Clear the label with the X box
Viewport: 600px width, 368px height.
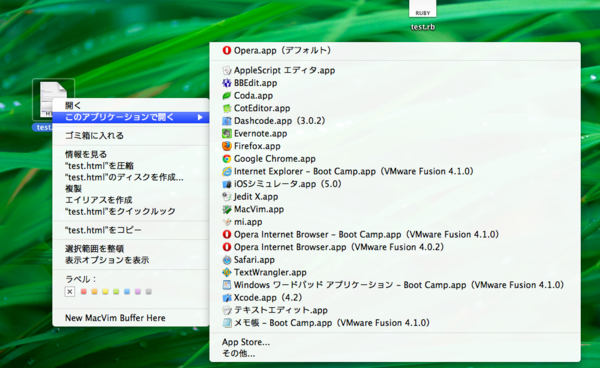(70, 292)
